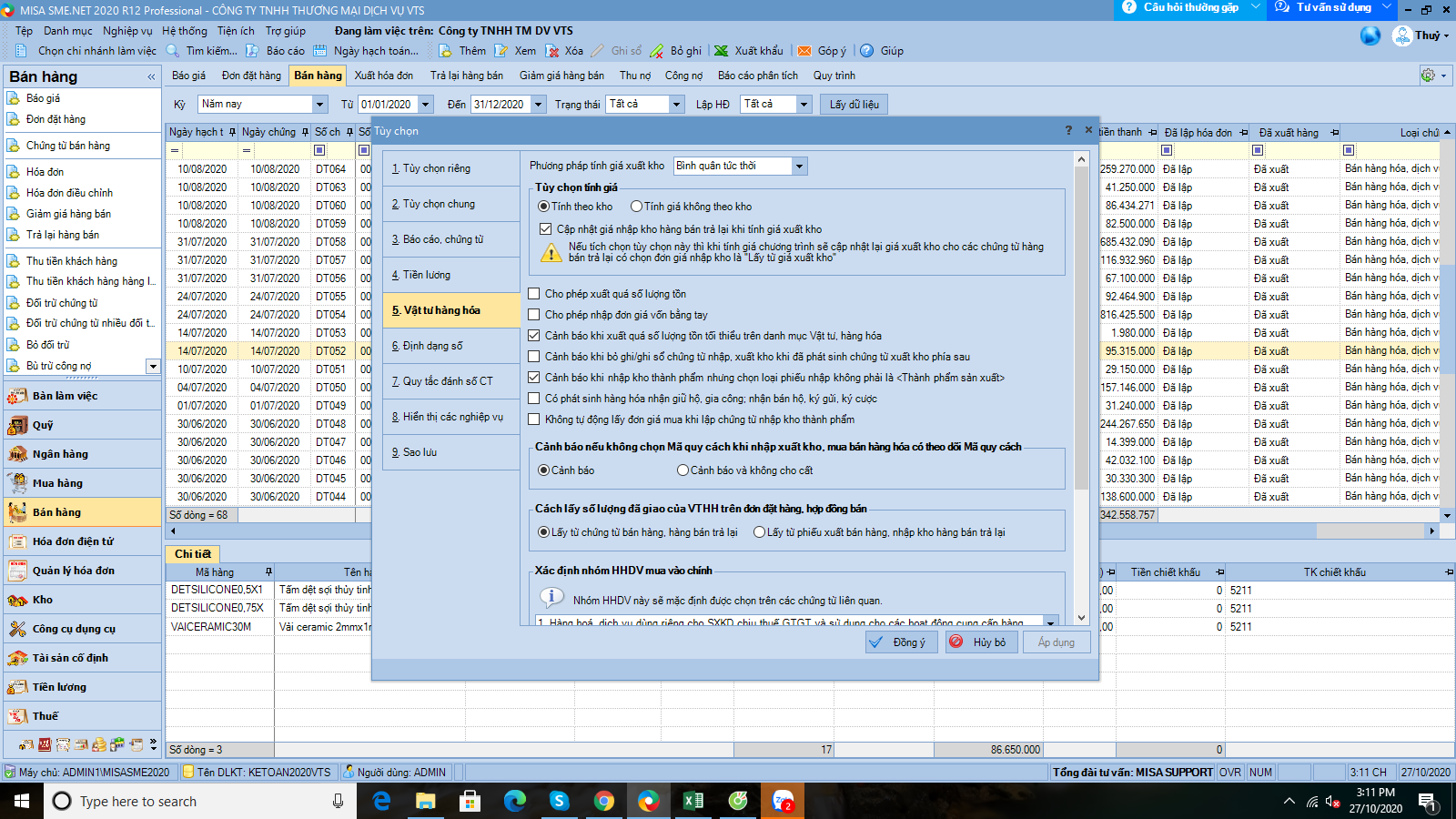This screenshot has width=1456, height=819.
Task: Click the Xóa (delete) toolbar icon
Action: (x=551, y=51)
